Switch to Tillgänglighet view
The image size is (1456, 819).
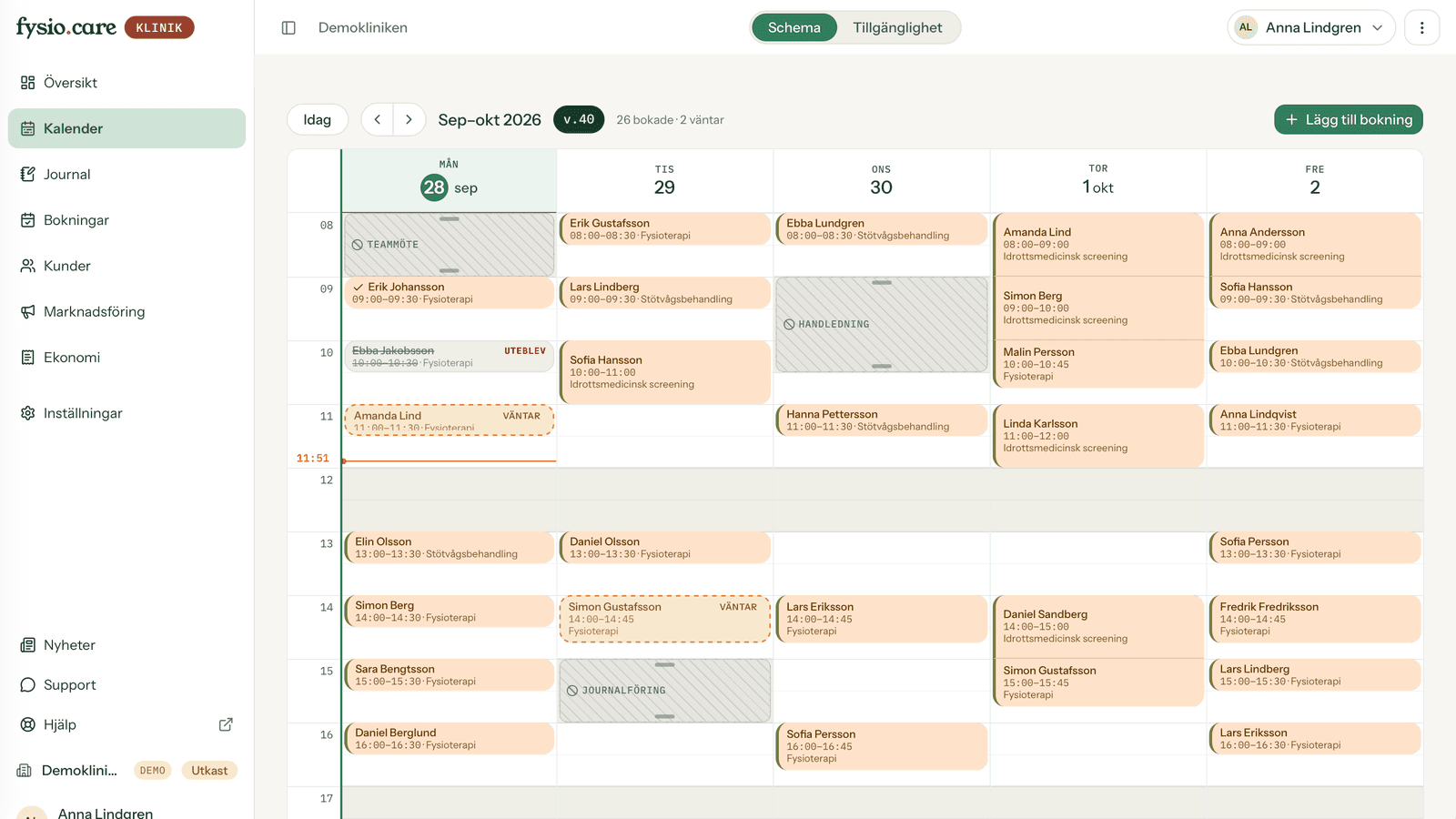click(x=897, y=27)
